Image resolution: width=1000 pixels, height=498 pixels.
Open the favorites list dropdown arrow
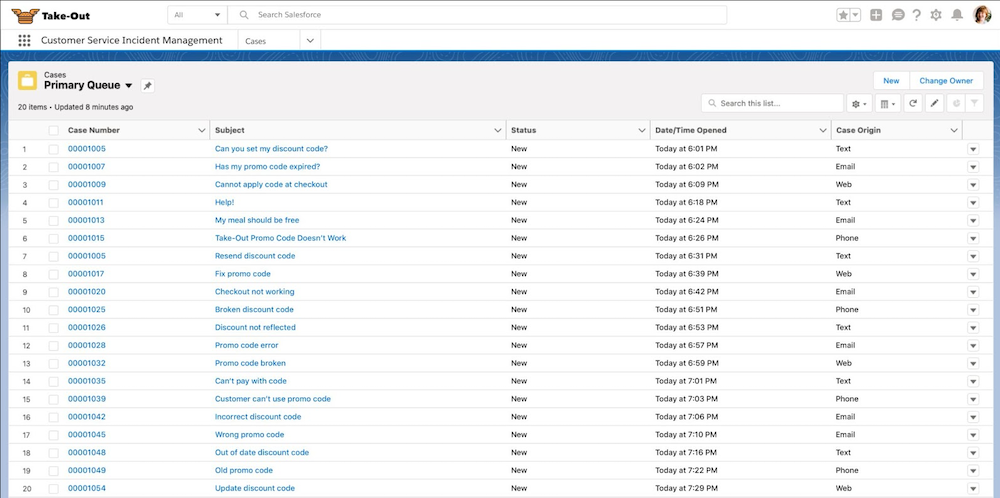coord(856,15)
